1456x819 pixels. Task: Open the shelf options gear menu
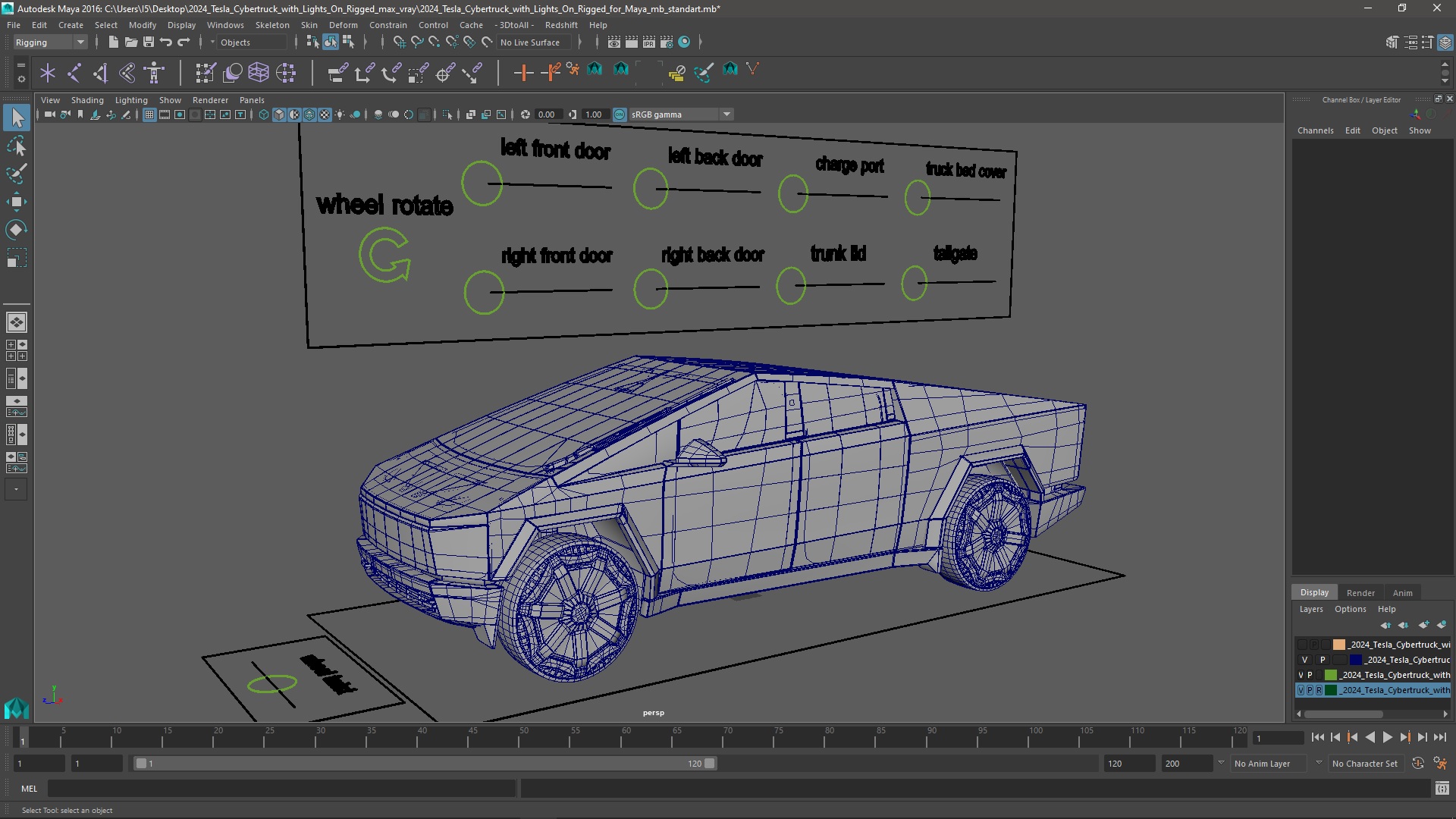20,78
